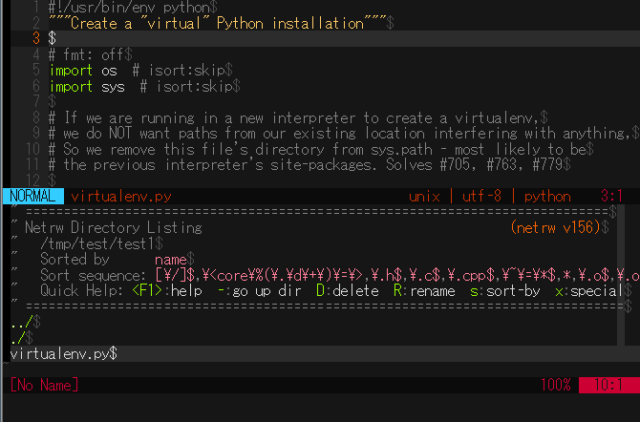Viewport: 640px width, 422px height.
Task: Click the NORMAL mode indicator
Action: coord(33,196)
